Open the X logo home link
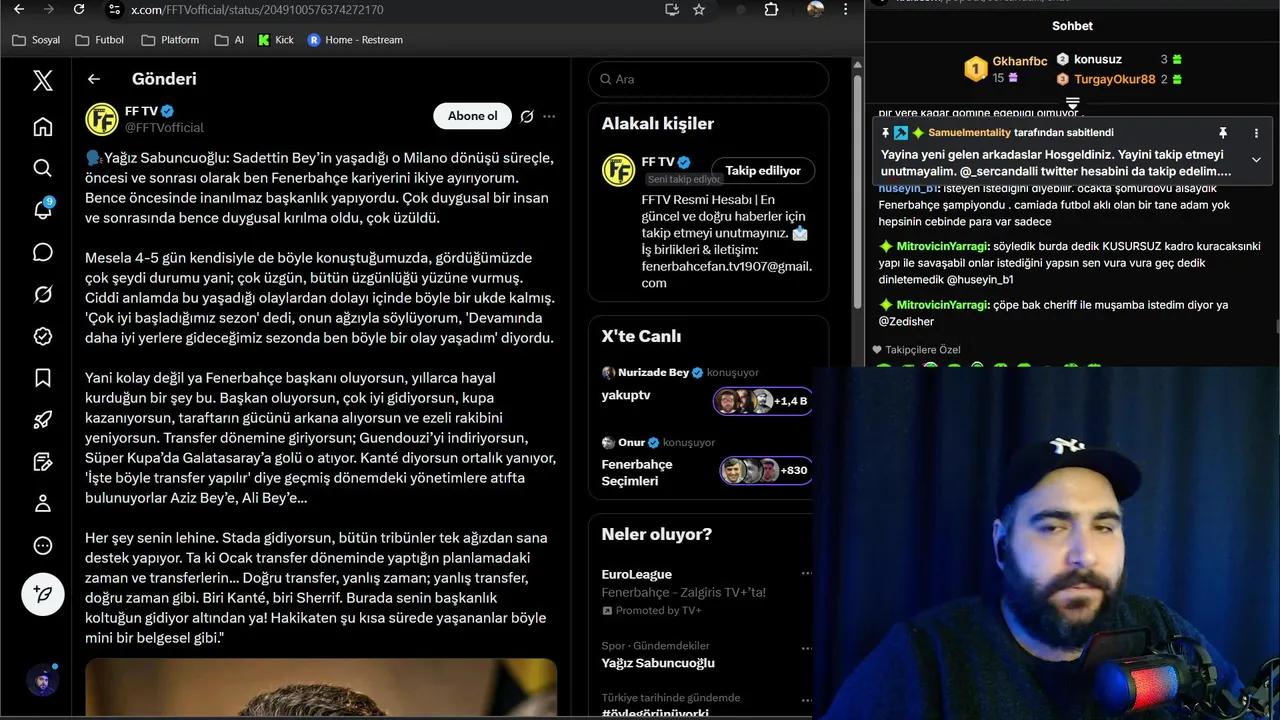 coord(42,80)
